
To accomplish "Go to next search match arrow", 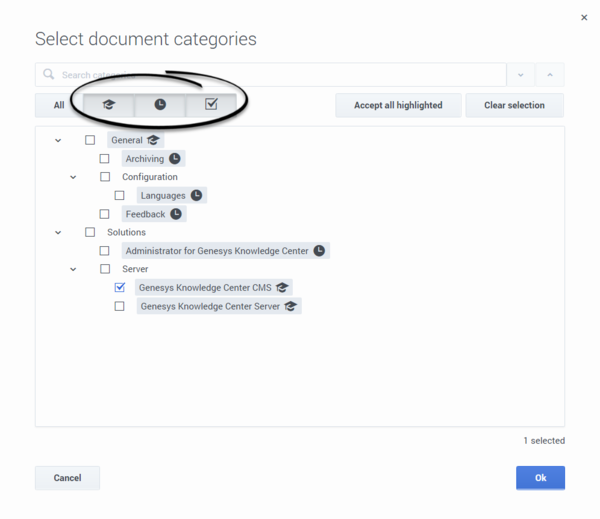I will click(520, 75).
